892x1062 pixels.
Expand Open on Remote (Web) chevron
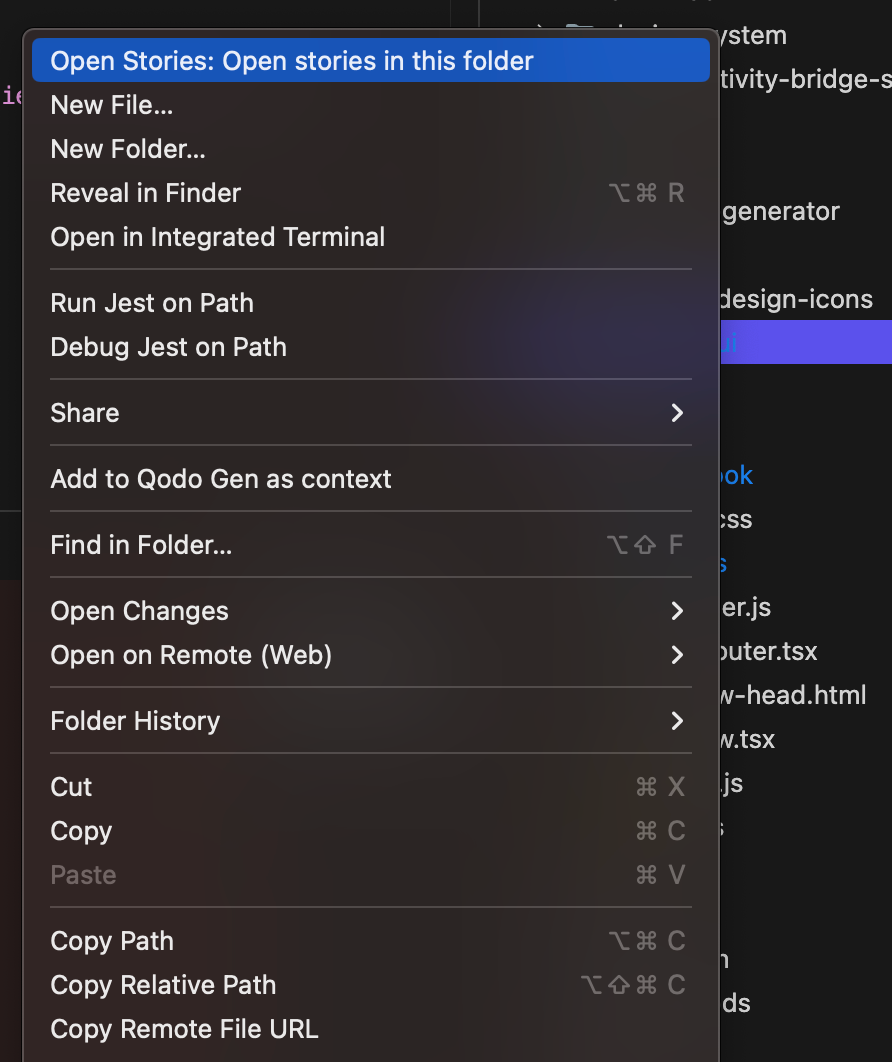[x=677, y=655]
